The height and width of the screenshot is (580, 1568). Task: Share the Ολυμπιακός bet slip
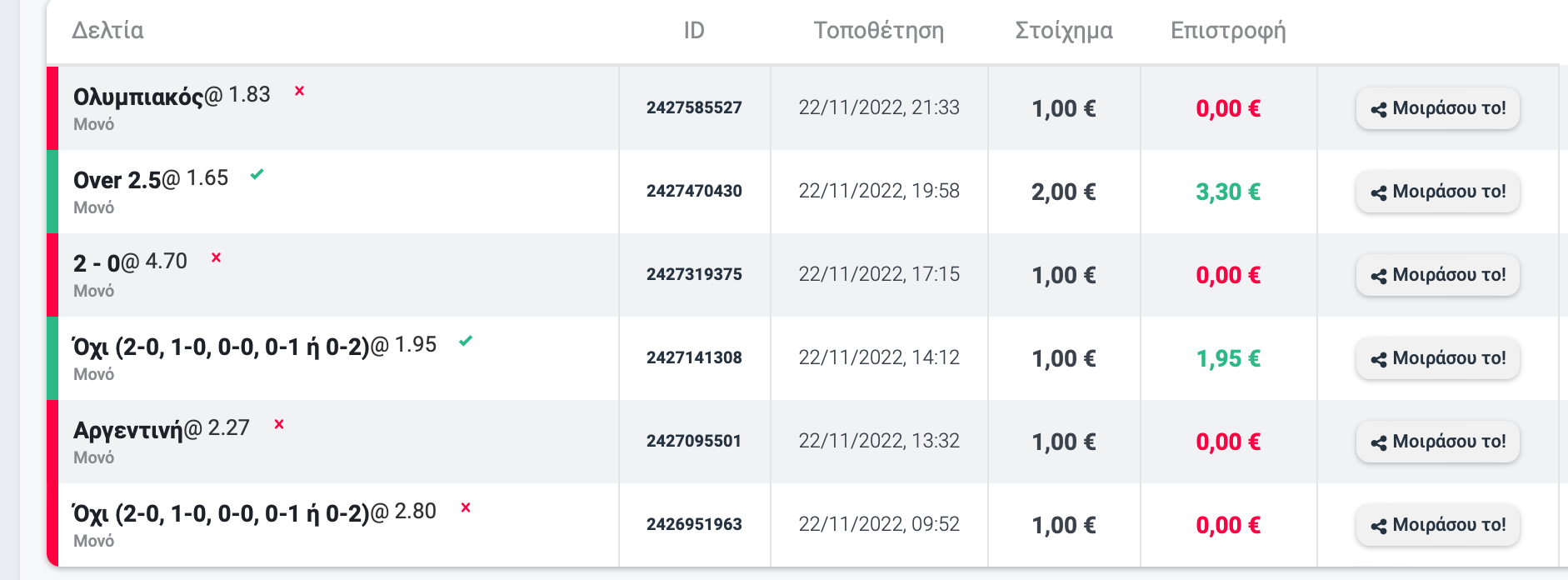tap(1437, 108)
